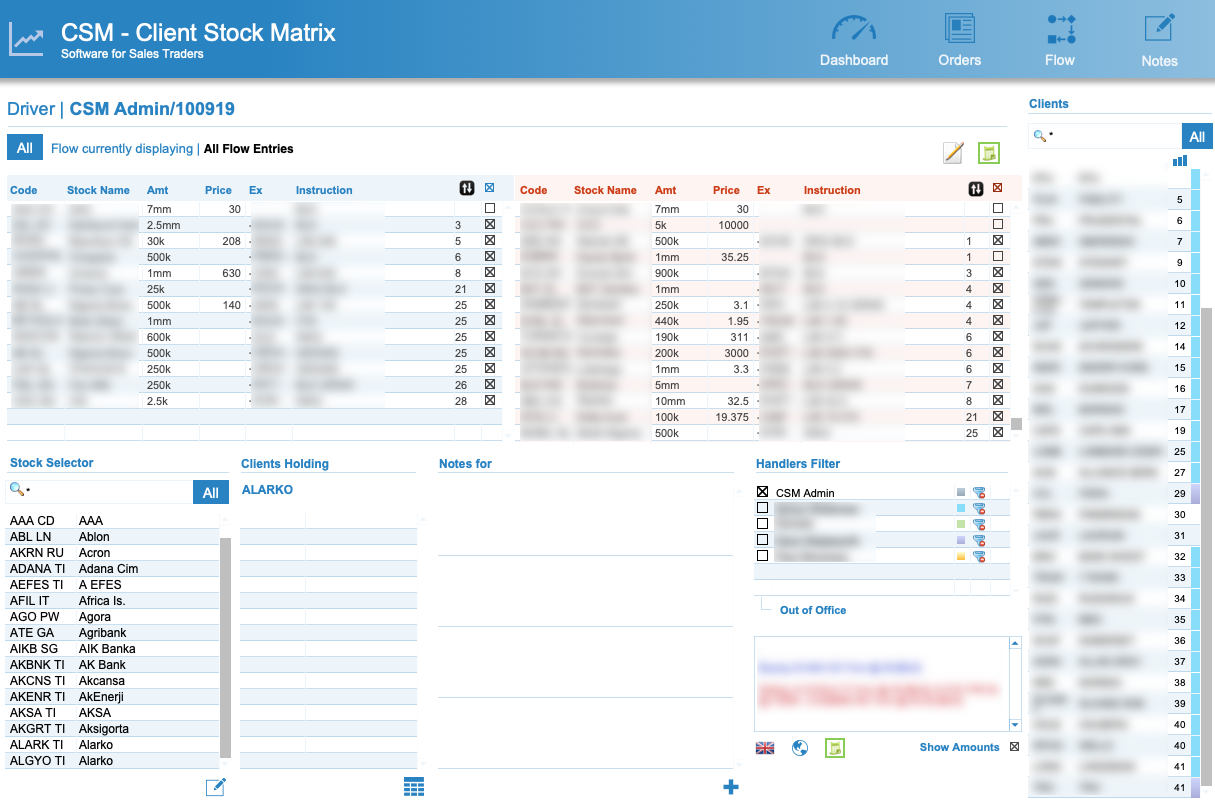Image resolution: width=1215 pixels, height=806 pixels.
Task: Check the box on the 1mm 35.25 row
Action: pos(998,257)
